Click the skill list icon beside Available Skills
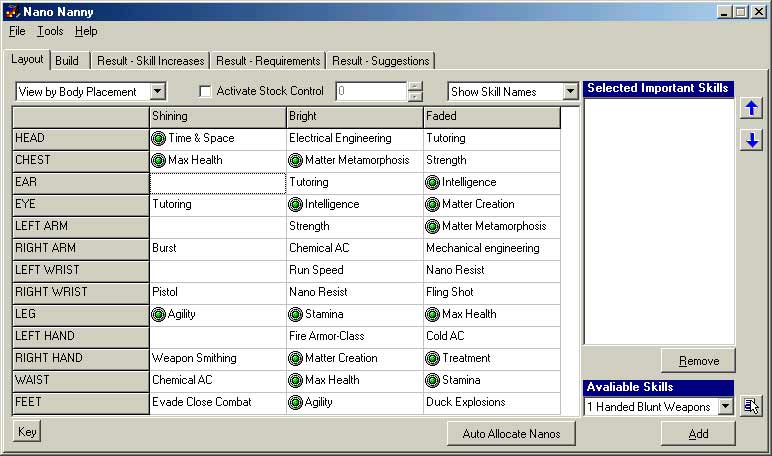This screenshot has height=456, width=772. pos(751,406)
